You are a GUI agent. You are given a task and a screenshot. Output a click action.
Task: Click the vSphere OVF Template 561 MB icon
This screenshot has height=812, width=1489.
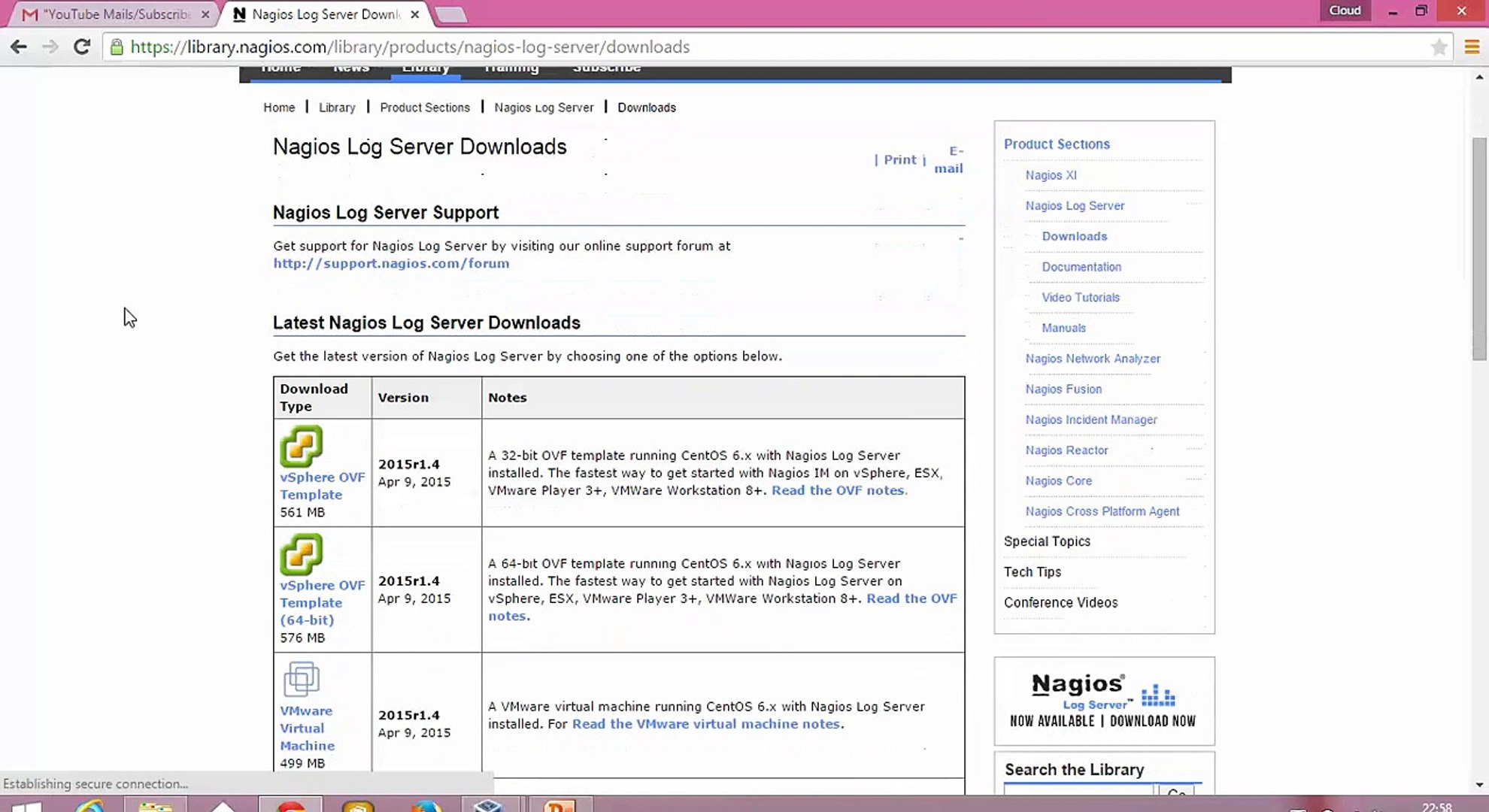(x=302, y=447)
